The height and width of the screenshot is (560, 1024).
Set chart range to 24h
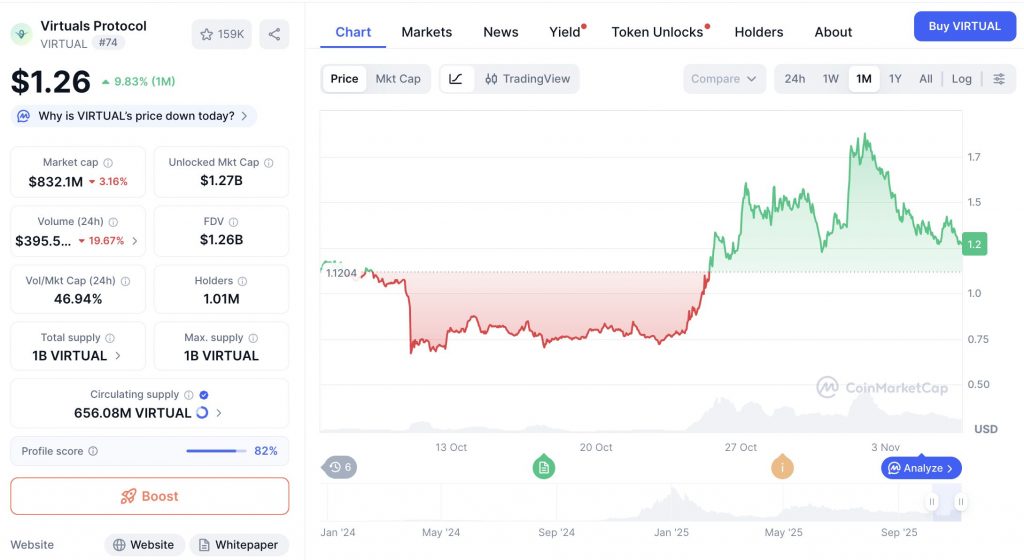tap(795, 79)
